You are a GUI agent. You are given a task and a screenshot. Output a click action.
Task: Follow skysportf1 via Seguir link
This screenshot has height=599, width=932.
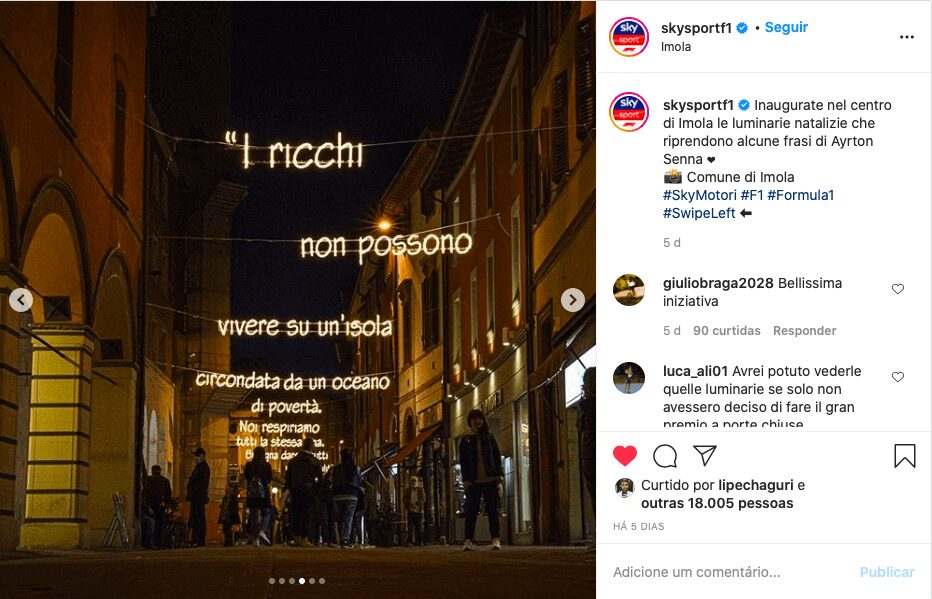[x=786, y=27]
